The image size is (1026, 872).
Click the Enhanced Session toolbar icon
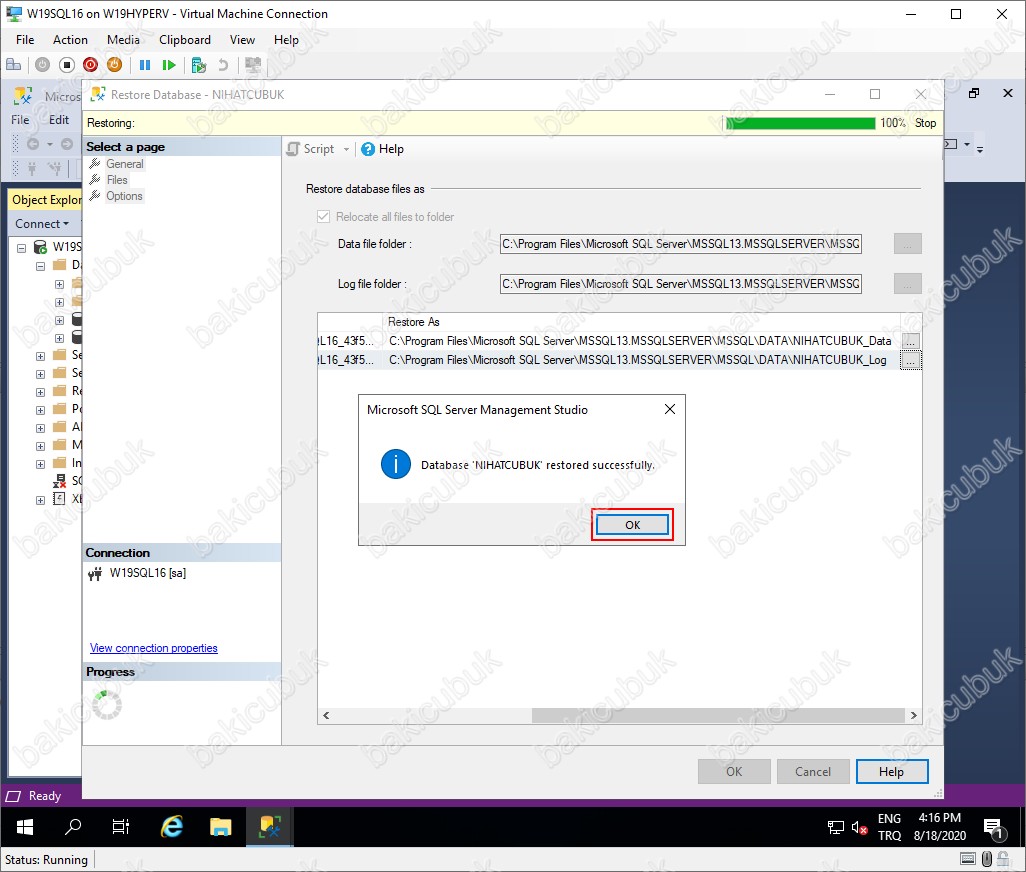pyautogui.click(x=253, y=65)
